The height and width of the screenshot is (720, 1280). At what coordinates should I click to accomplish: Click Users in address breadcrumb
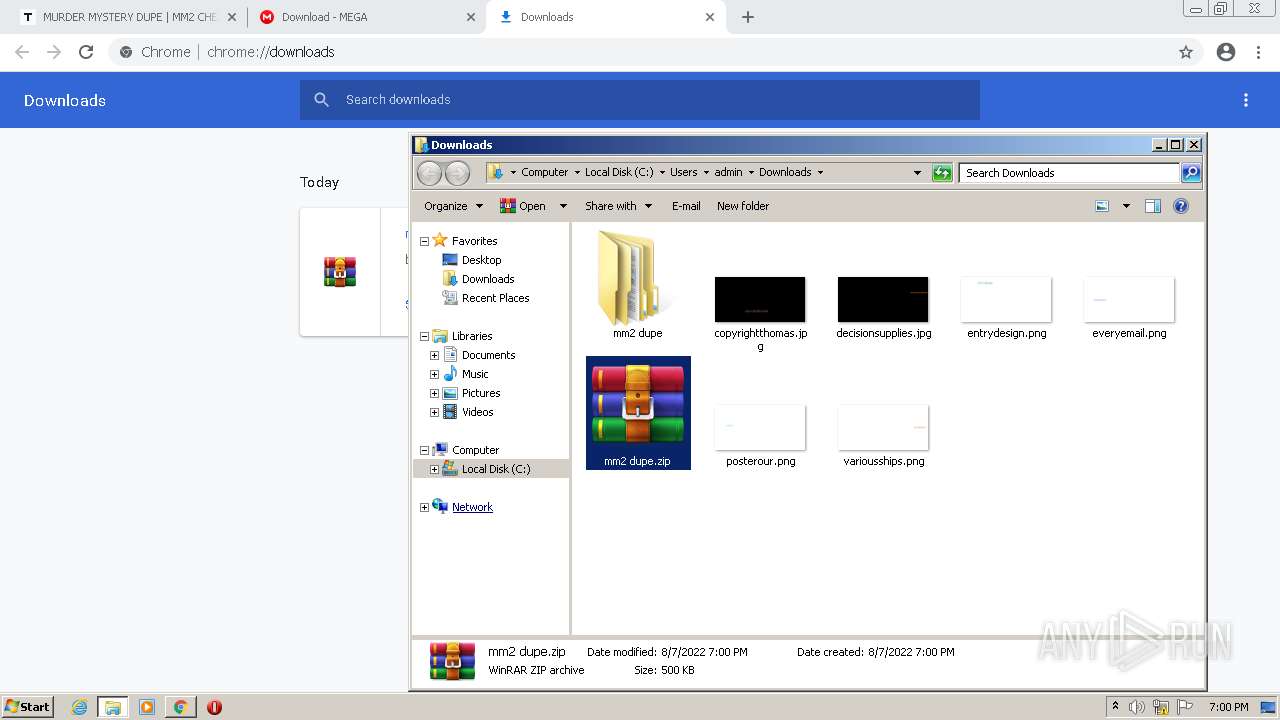pyautogui.click(x=684, y=172)
